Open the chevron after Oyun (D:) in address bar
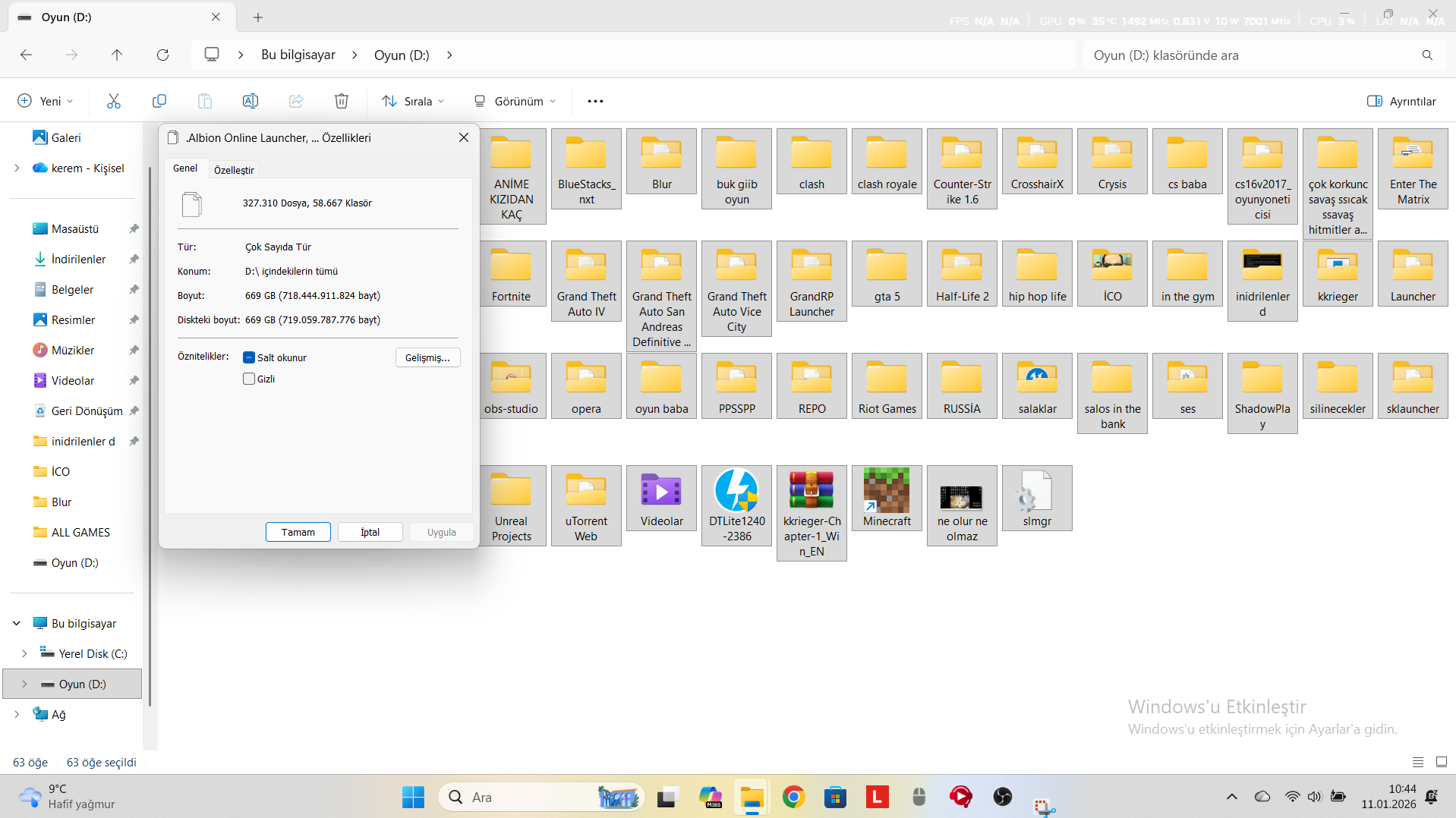Image resolution: width=1456 pixels, height=818 pixels. click(x=449, y=55)
